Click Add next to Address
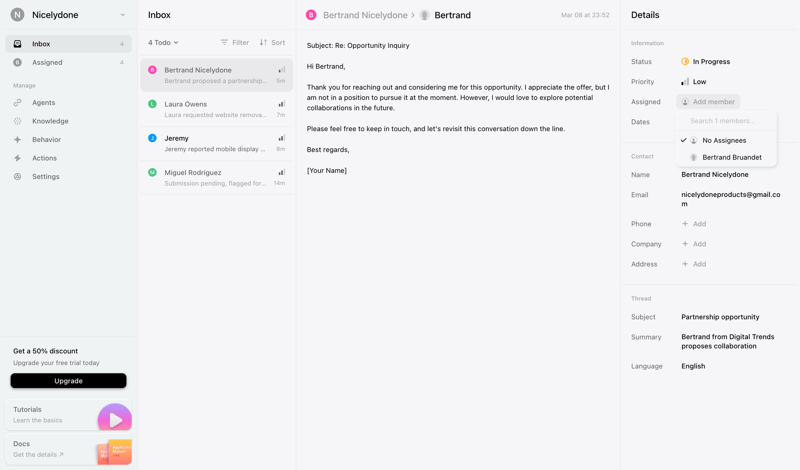 [x=699, y=264]
